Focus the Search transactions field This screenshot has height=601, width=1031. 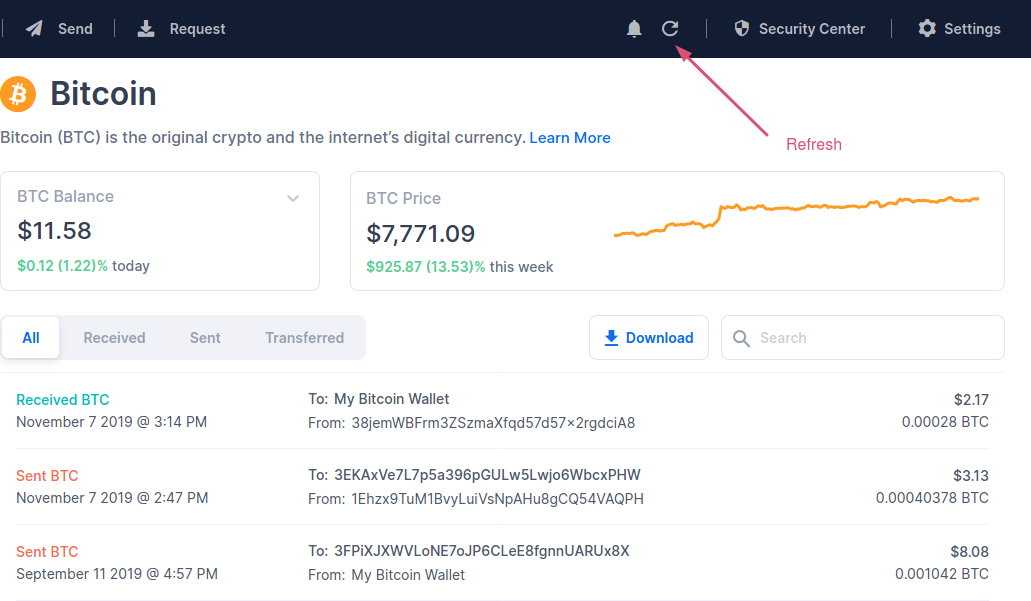coord(863,338)
